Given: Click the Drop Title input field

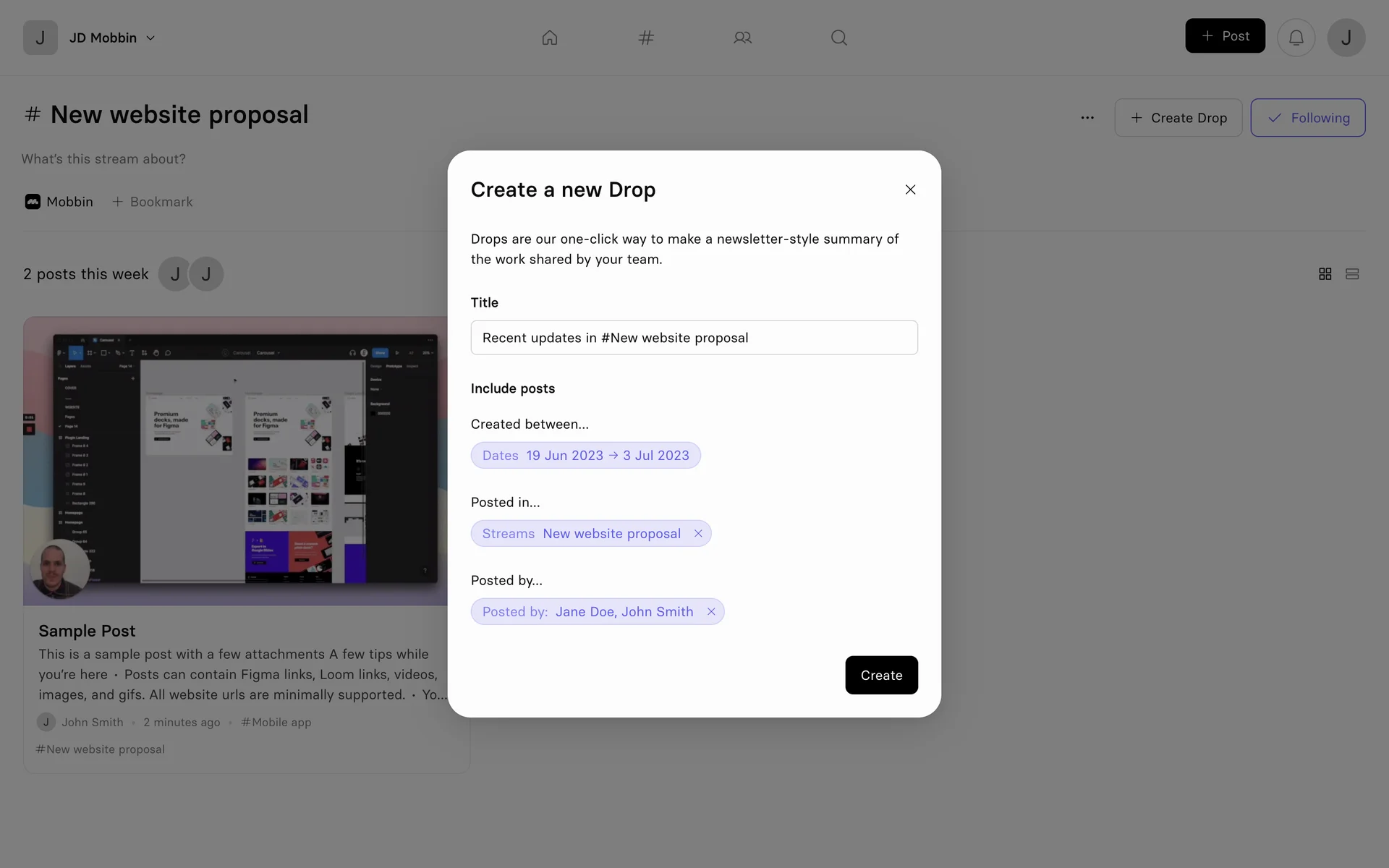Looking at the screenshot, I should point(694,338).
